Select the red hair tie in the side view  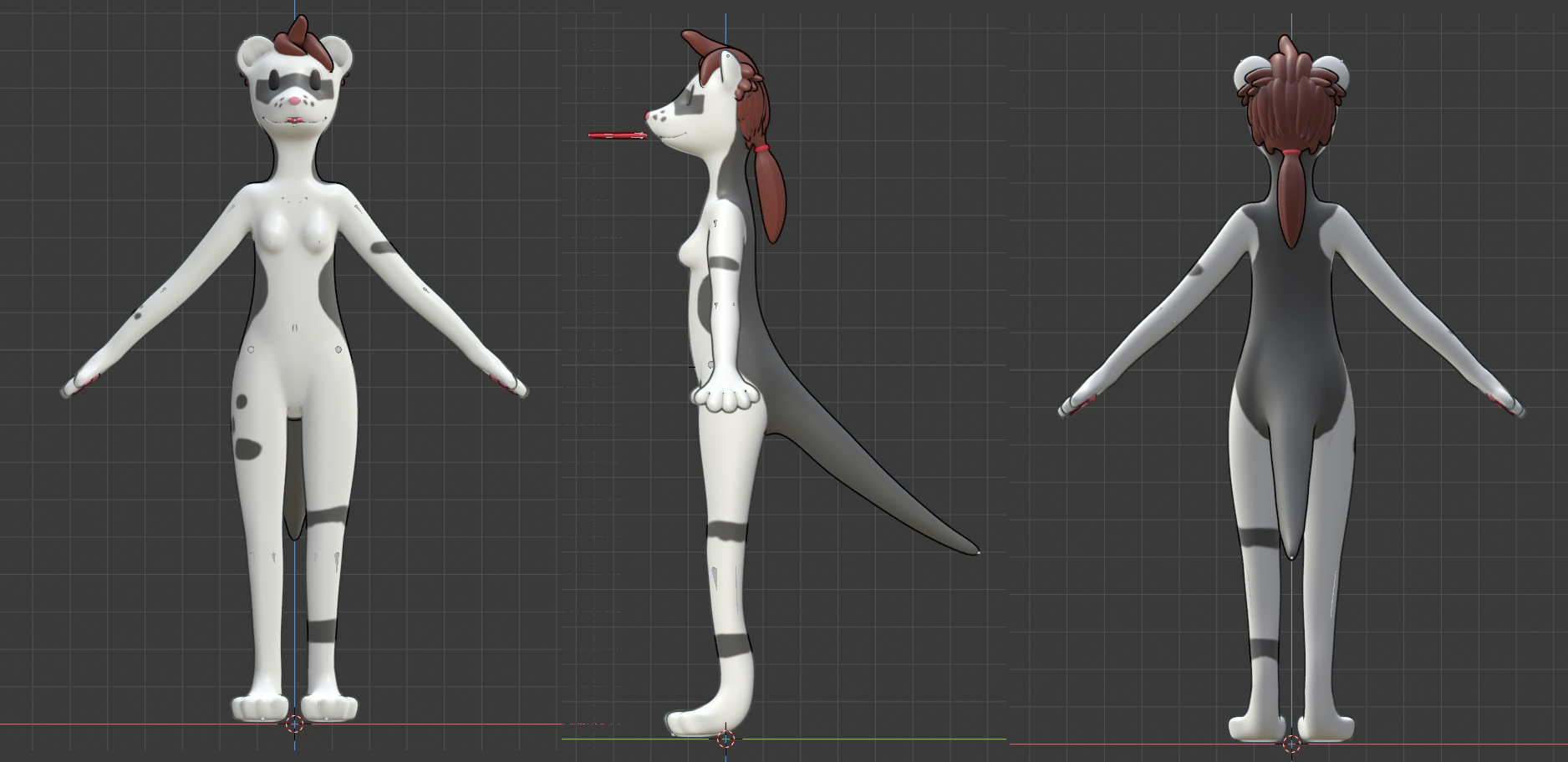761,150
